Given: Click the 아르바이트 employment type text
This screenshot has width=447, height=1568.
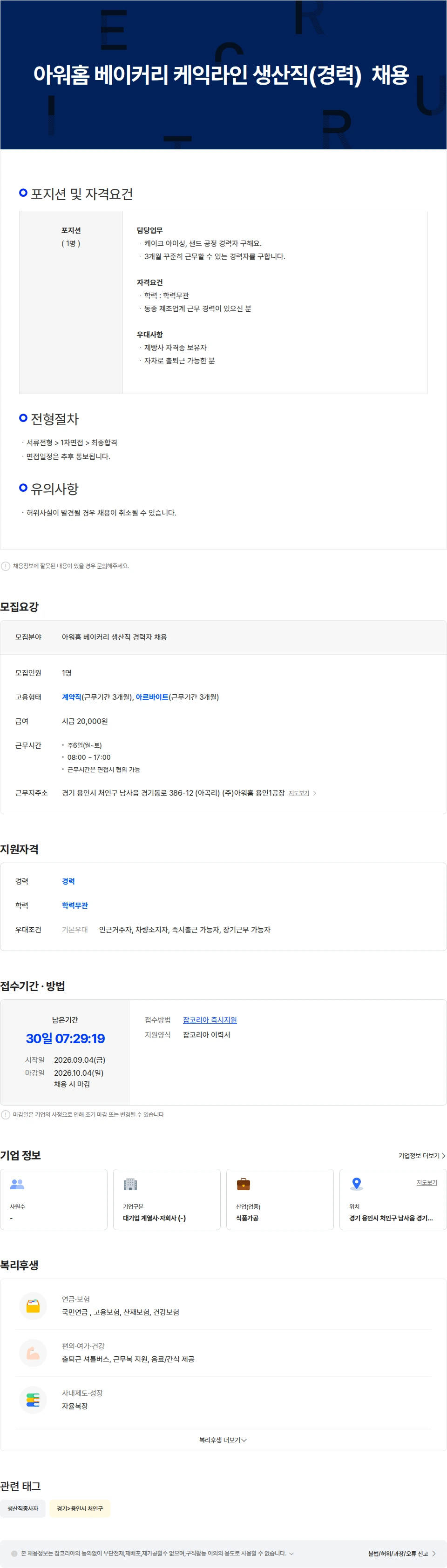Looking at the screenshot, I should (x=152, y=697).
